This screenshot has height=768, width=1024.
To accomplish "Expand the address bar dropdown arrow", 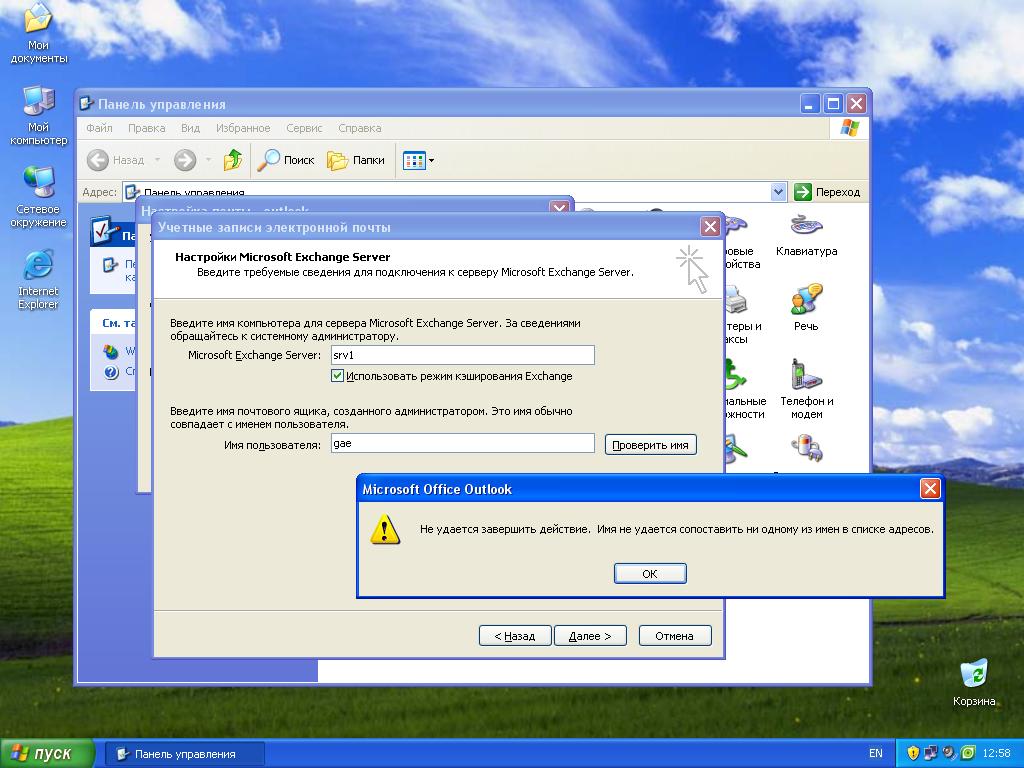I will [778, 192].
